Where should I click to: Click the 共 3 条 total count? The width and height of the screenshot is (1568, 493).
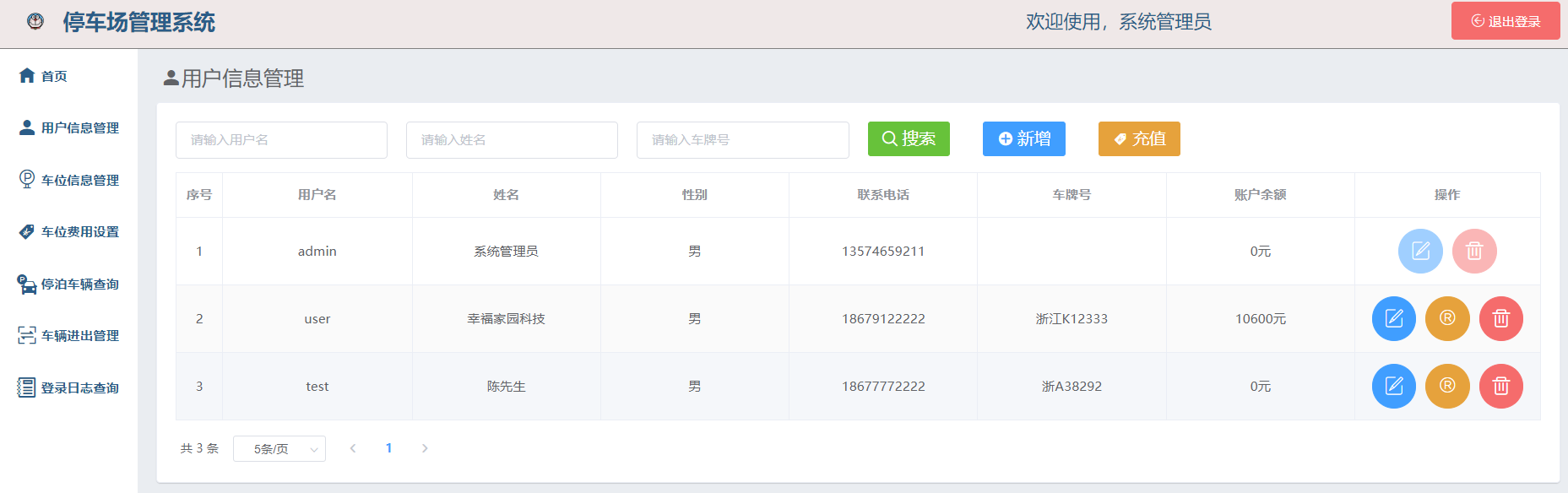tap(199, 448)
